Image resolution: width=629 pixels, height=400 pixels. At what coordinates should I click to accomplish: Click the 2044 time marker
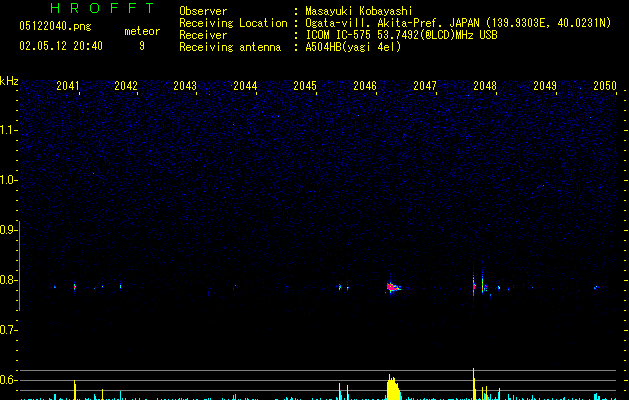pyautogui.click(x=245, y=86)
